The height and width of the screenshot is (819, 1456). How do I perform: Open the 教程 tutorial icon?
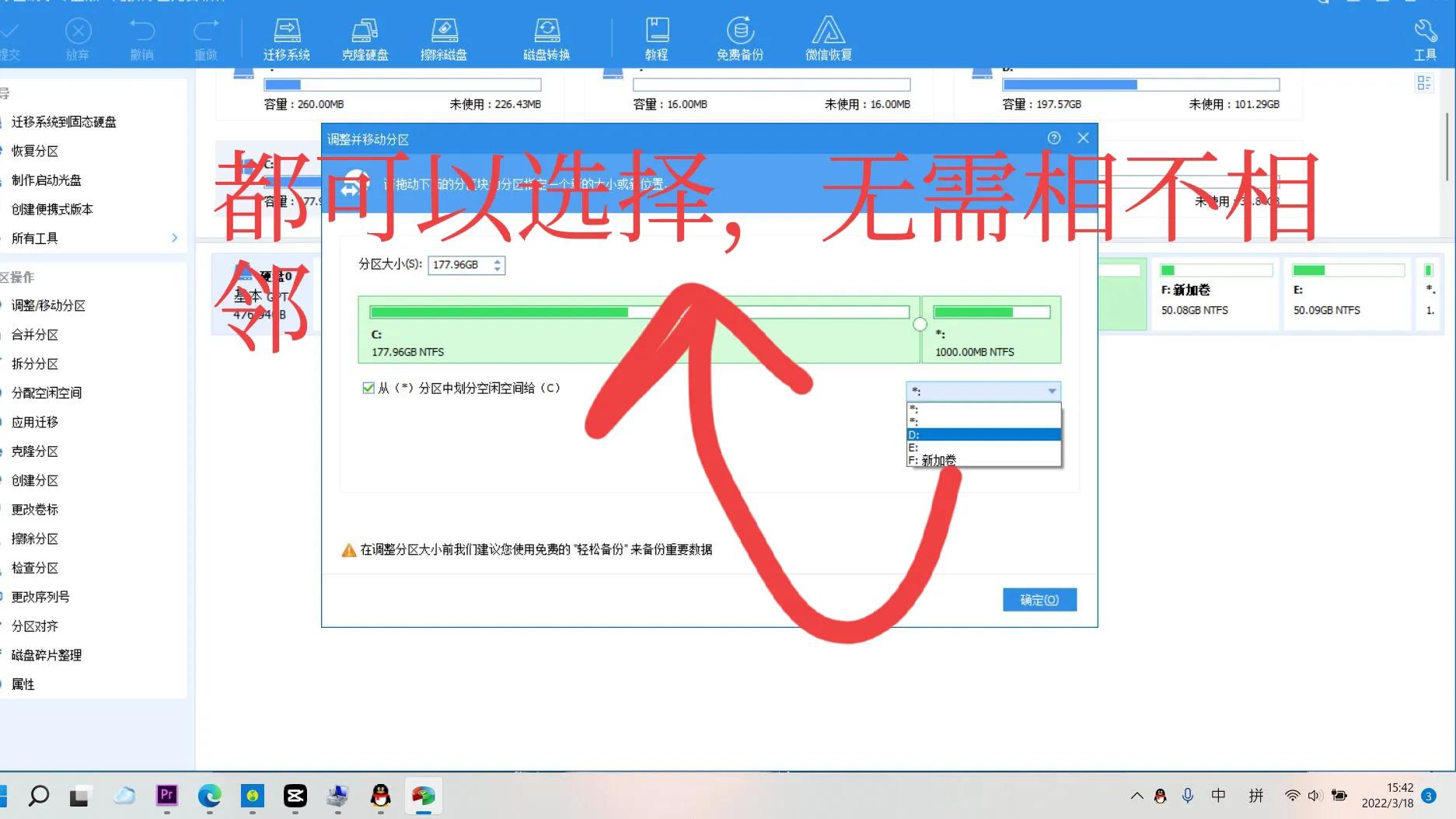tap(657, 37)
